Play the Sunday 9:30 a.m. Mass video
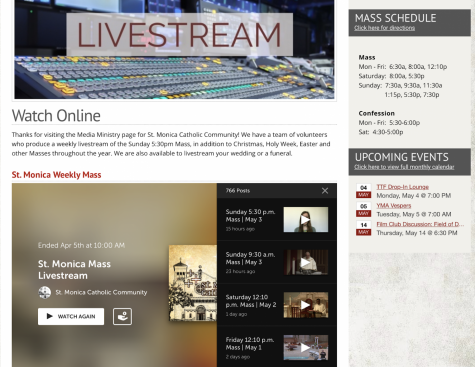475x367 pixels. [x=306, y=262]
